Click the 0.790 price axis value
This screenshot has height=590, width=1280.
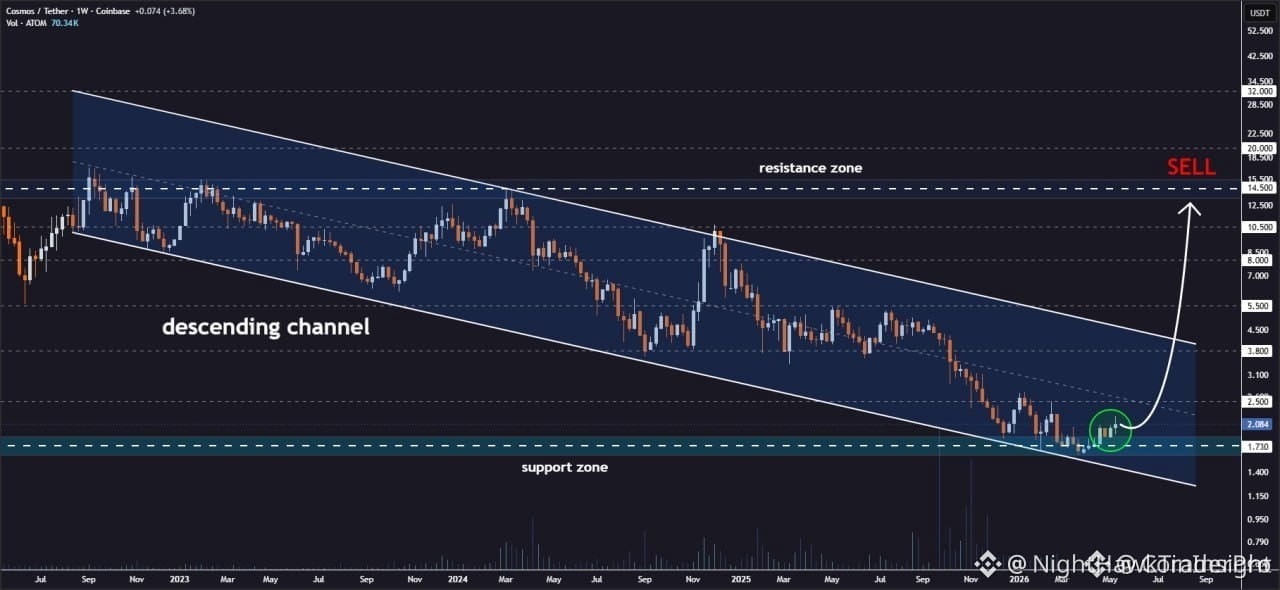(1259, 543)
